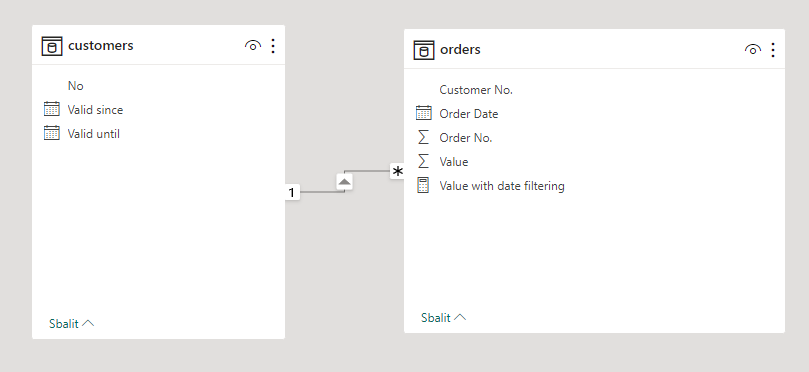The height and width of the screenshot is (372, 809).
Task: Click the asterisk cardinality marker on orders
Action: (397, 171)
